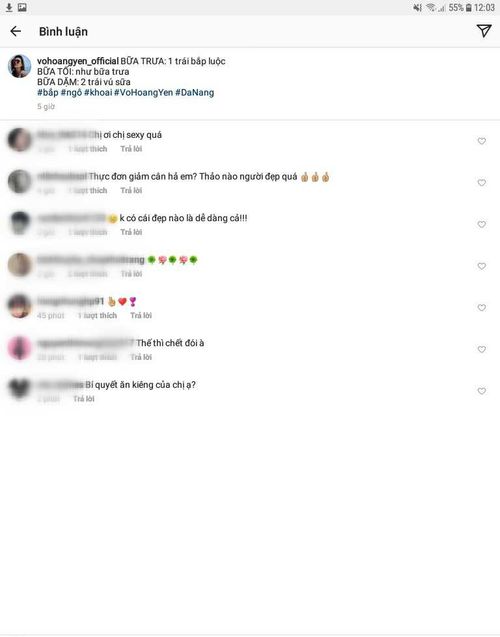Reply to the "Thế thì chết đói à" comment

(141, 357)
